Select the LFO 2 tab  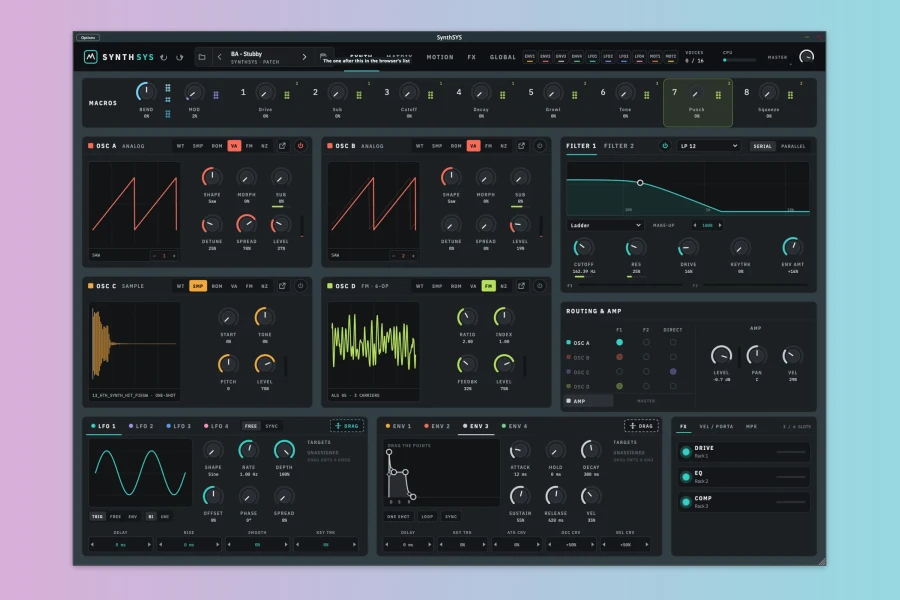pos(141,426)
